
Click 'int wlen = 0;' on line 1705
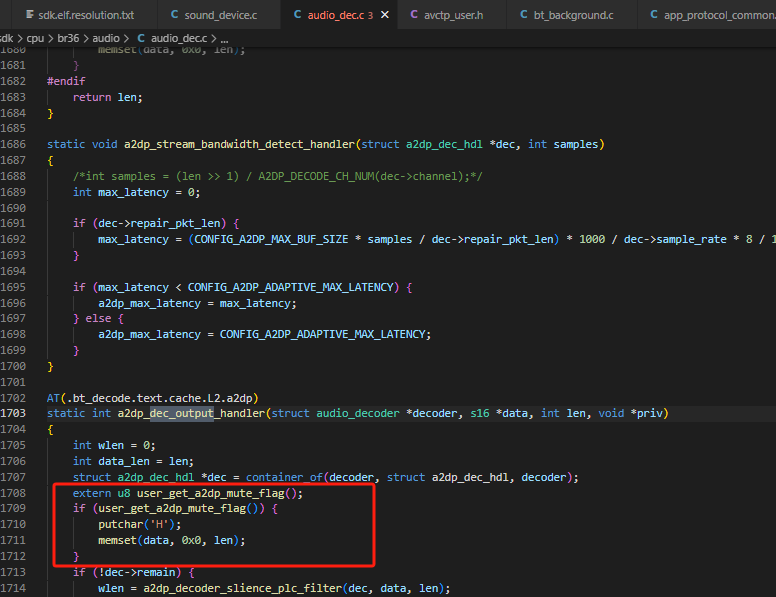pyautogui.click(x=114, y=446)
